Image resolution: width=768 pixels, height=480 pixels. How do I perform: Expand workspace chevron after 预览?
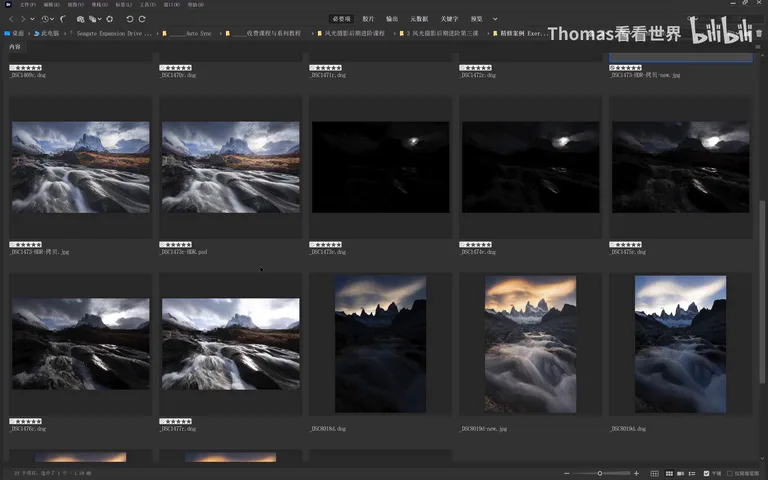pos(495,19)
